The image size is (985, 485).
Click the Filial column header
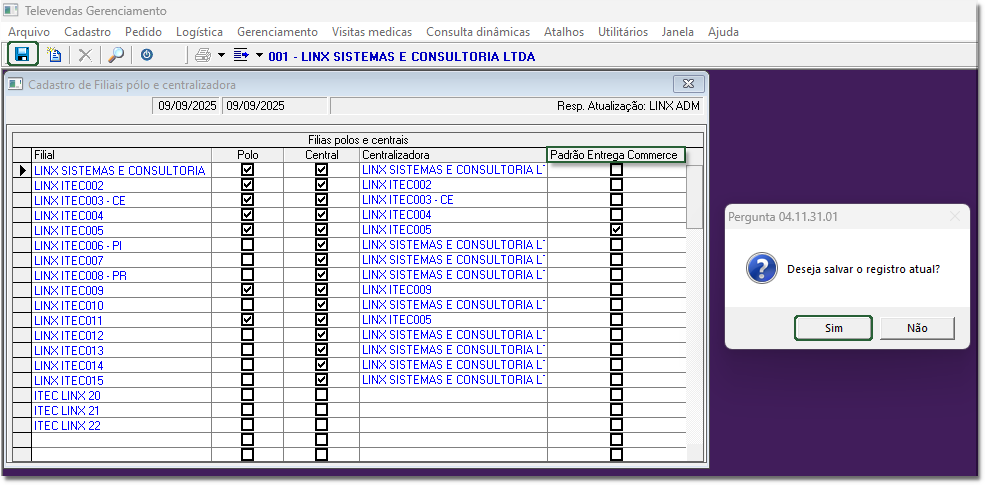tap(121, 155)
